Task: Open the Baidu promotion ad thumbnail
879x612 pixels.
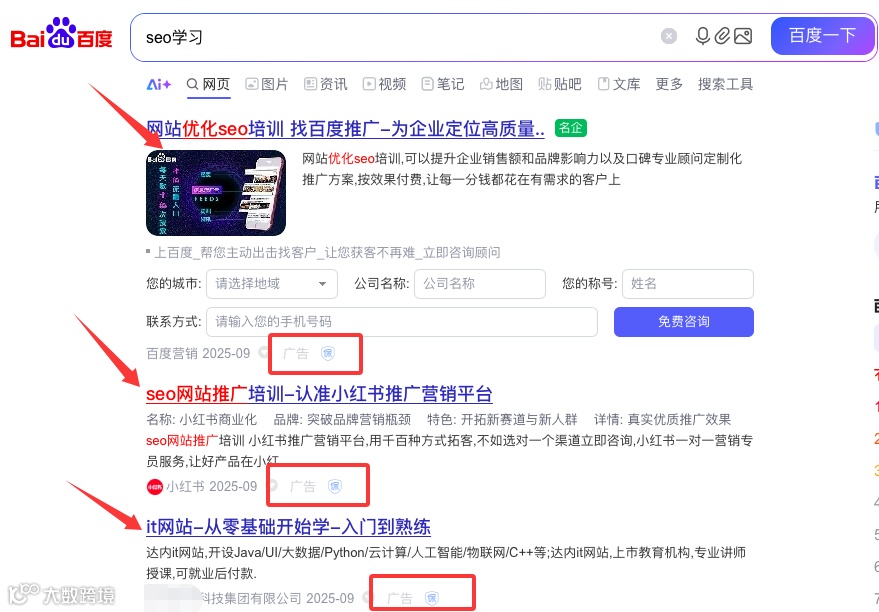Action: (x=216, y=193)
